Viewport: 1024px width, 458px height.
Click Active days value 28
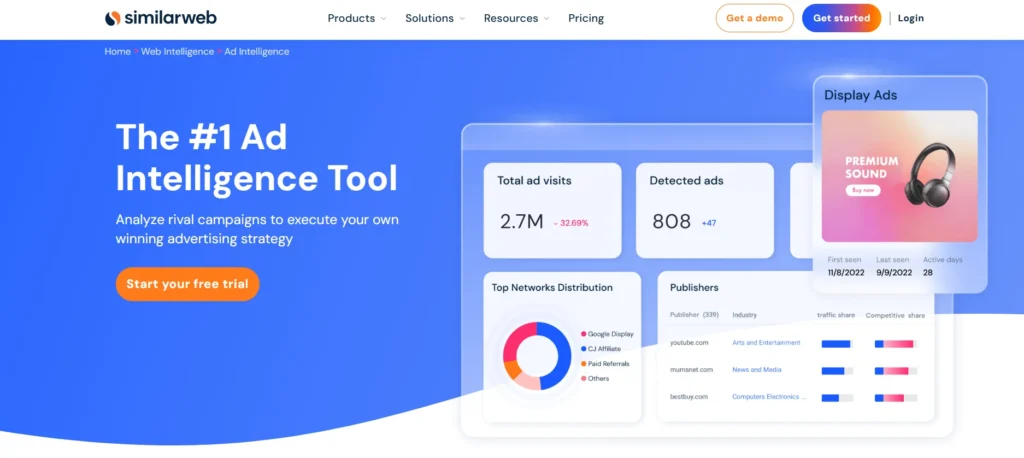coord(928,272)
